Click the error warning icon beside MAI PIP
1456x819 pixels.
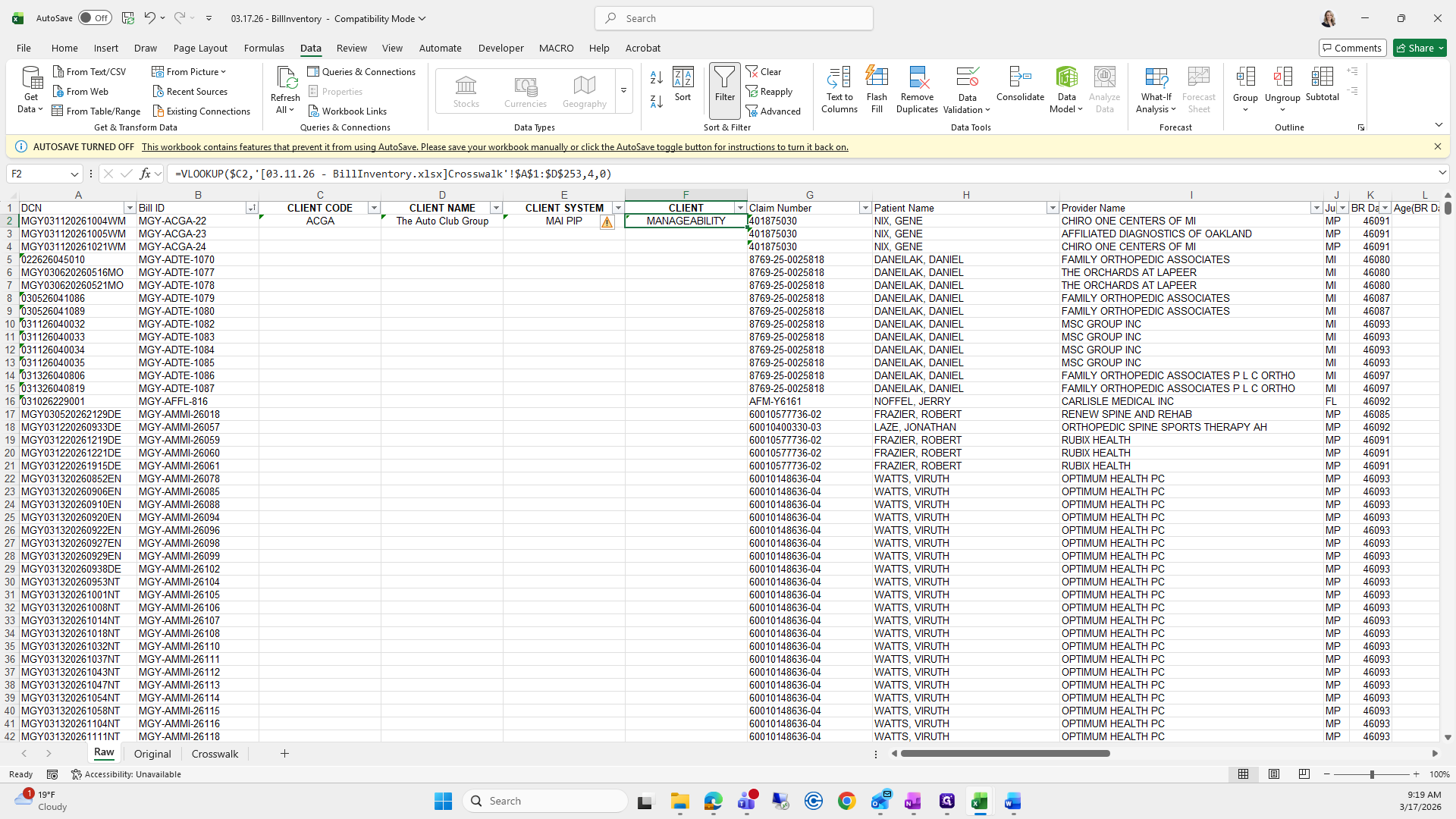pyautogui.click(x=607, y=221)
